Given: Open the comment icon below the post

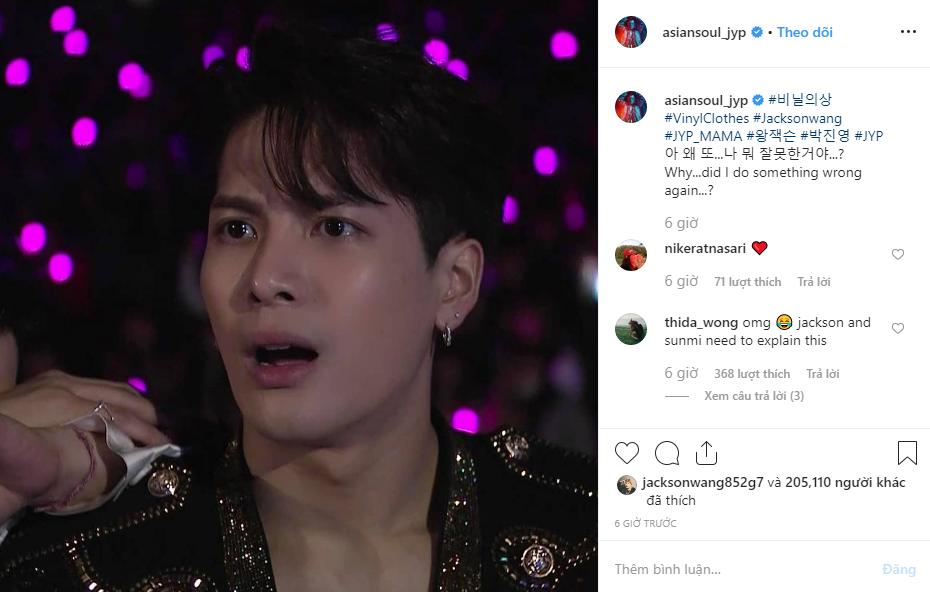Looking at the screenshot, I should 667,453.
